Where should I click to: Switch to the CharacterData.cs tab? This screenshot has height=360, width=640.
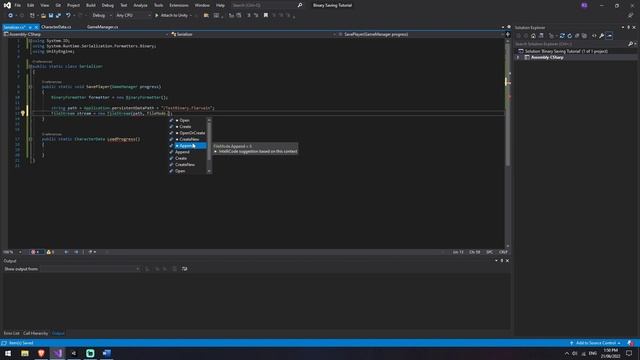coord(56,27)
